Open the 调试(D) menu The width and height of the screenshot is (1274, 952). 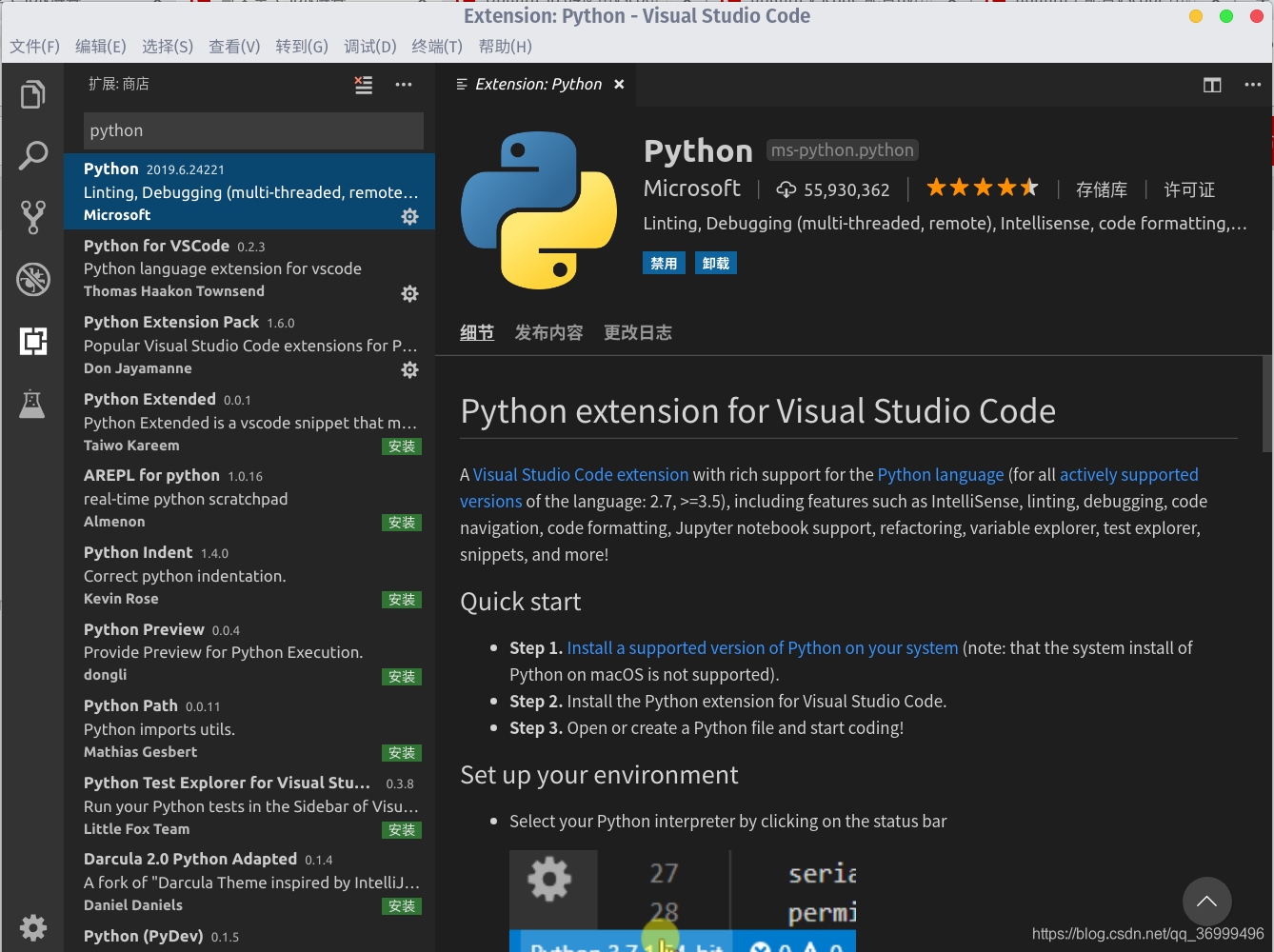point(370,47)
